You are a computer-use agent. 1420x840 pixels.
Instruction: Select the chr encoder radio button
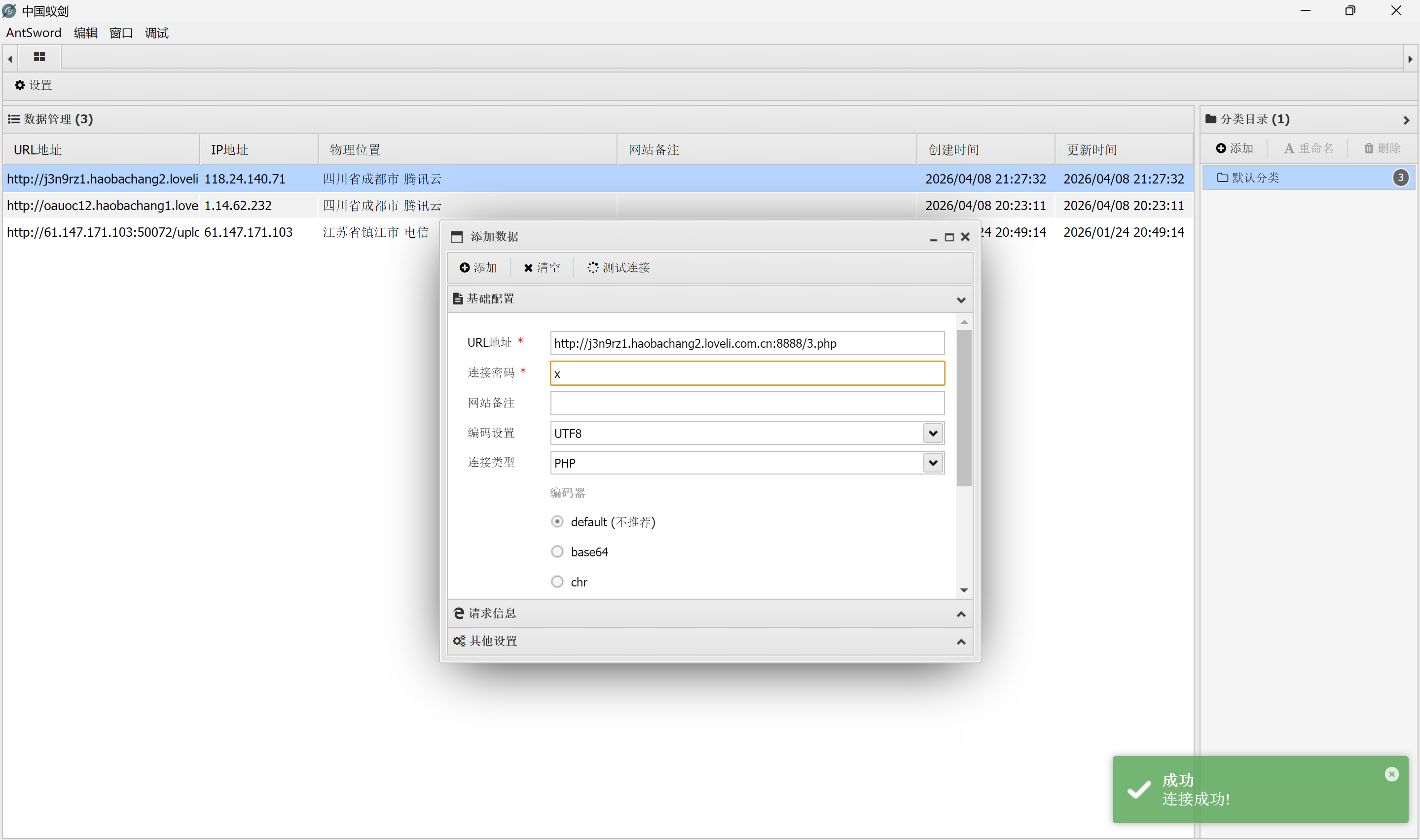tap(557, 582)
